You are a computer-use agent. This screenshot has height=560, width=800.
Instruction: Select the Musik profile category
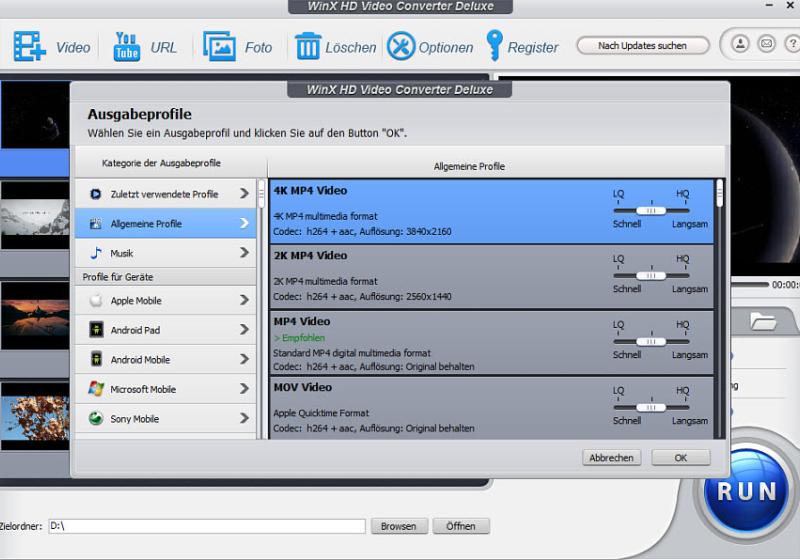click(x=165, y=253)
